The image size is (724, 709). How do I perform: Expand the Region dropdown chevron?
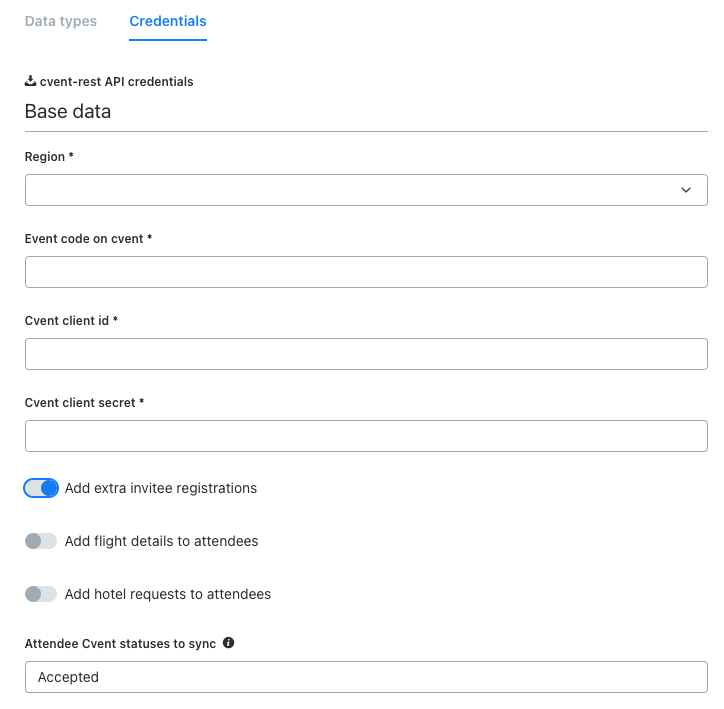686,190
